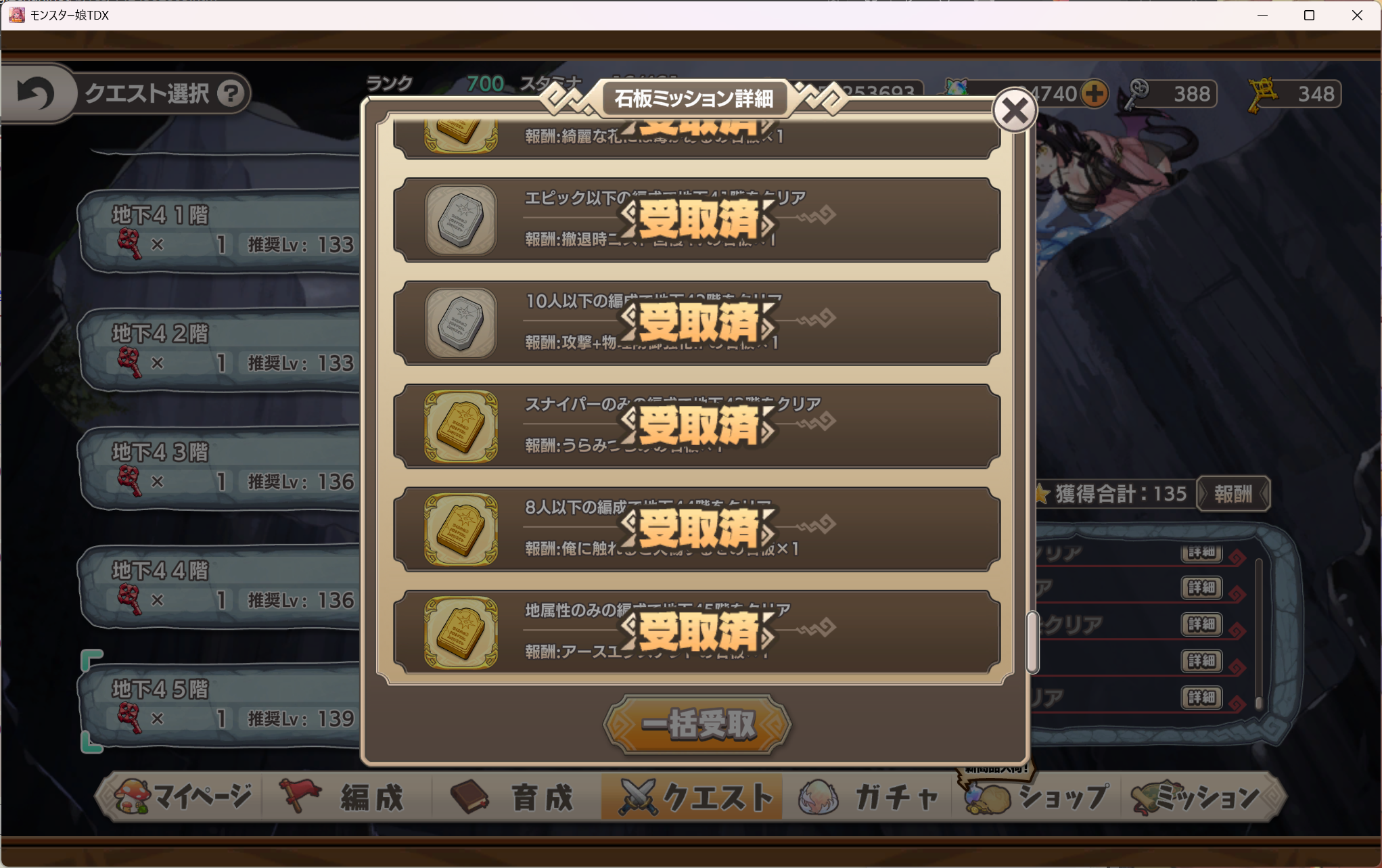Click the gold tablet icon for 地属性 mission
Viewport: 1382px width, 868px height.
[461, 633]
